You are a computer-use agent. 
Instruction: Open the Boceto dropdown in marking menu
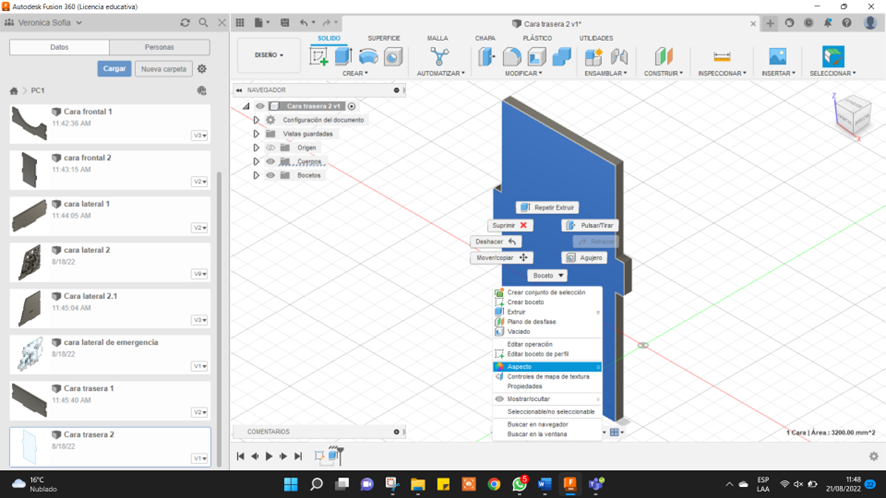(x=547, y=275)
